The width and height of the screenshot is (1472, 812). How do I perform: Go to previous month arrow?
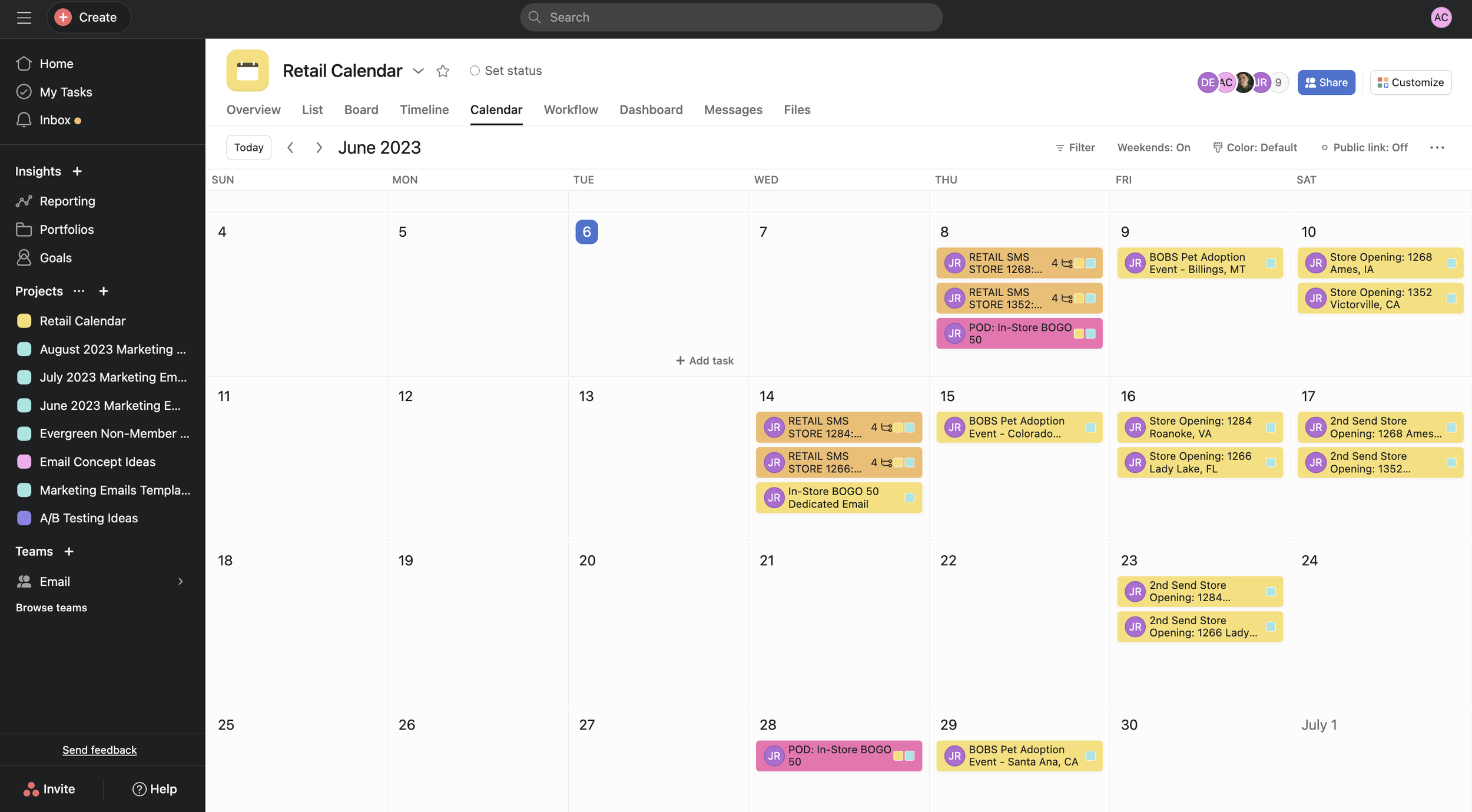290,148
